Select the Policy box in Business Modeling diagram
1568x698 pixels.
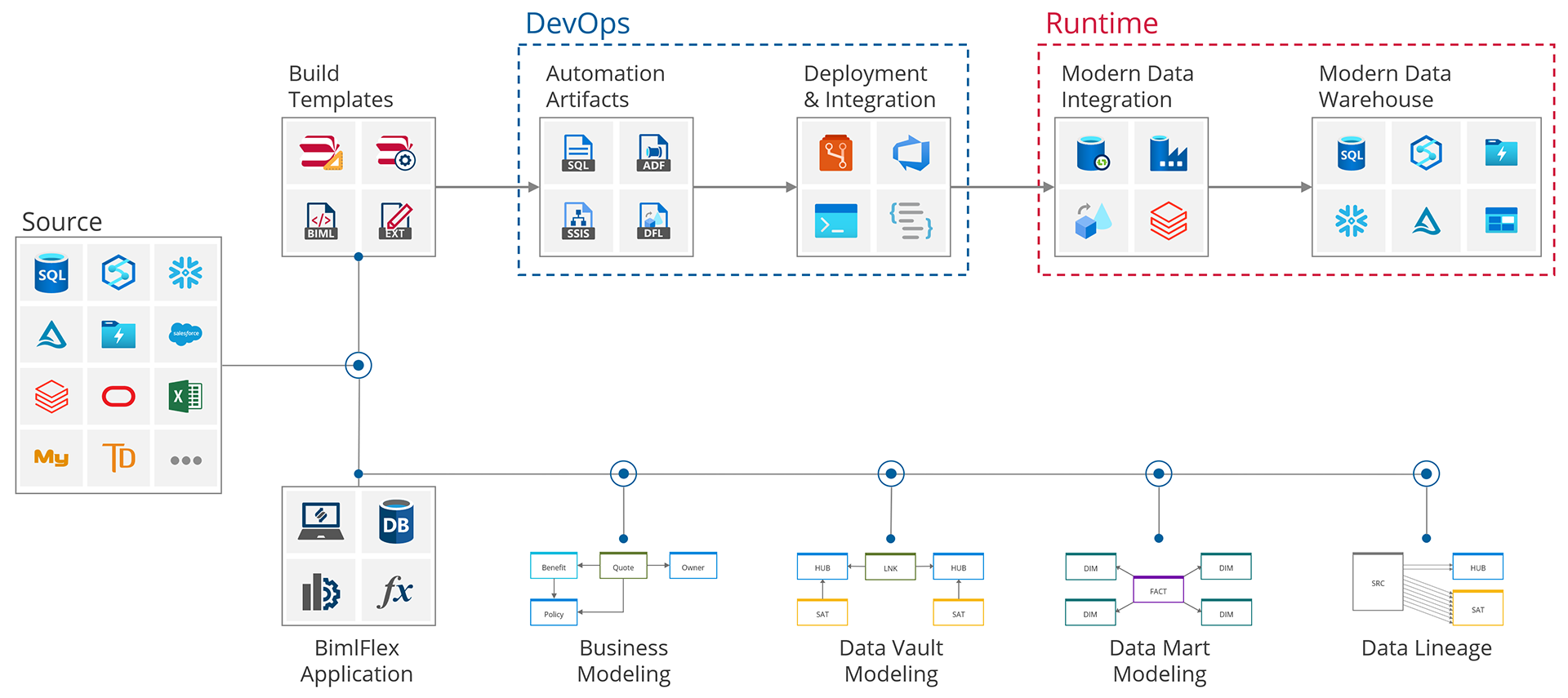coord(554,613)
